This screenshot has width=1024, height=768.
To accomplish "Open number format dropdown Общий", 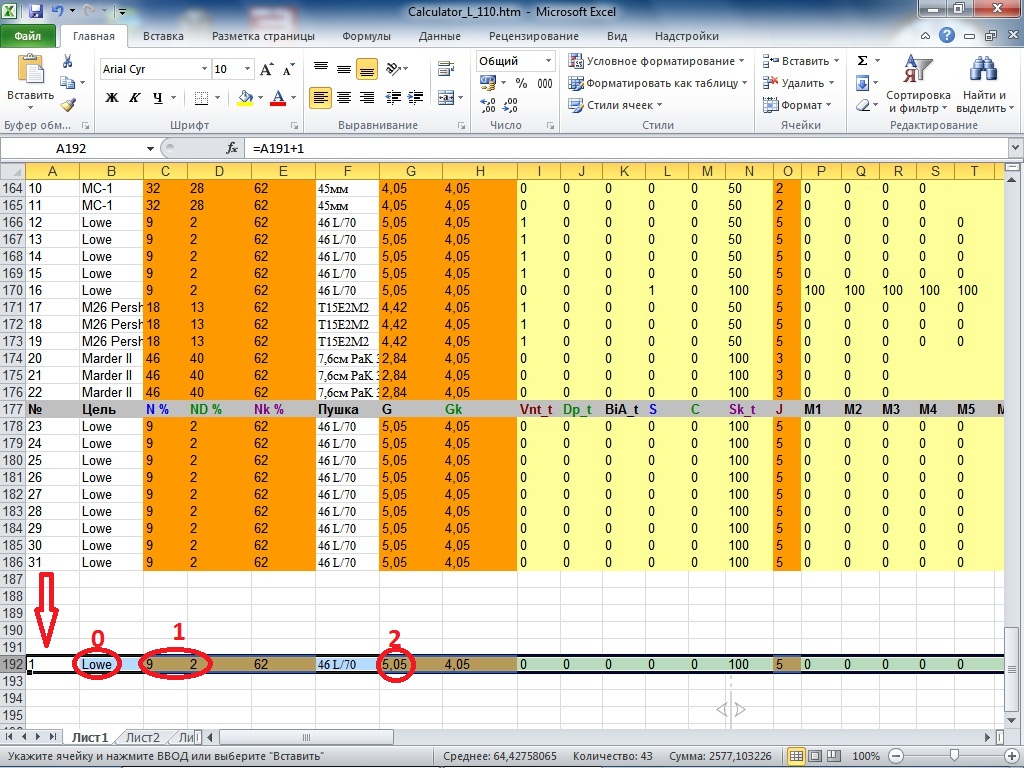I will 548,61.
